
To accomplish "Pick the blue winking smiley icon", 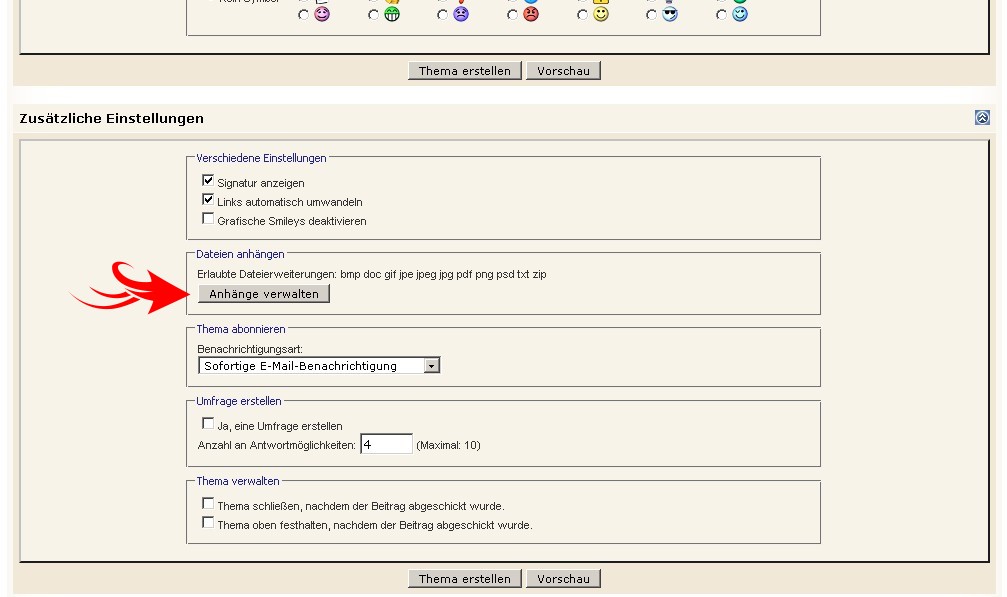I will tap(739, 15).
